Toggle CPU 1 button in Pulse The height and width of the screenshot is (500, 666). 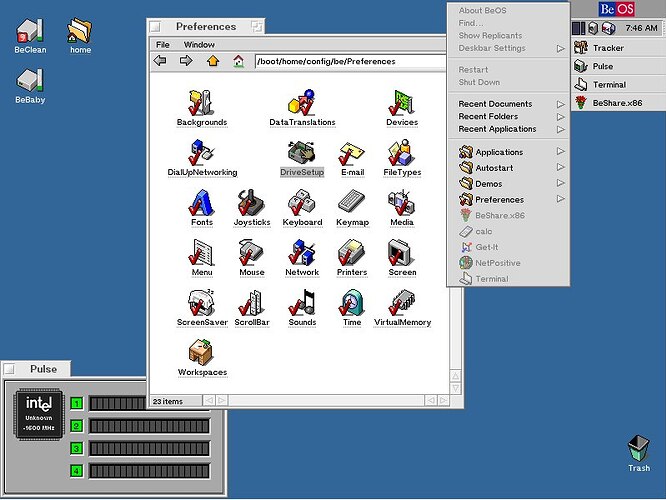click(76, 403)
